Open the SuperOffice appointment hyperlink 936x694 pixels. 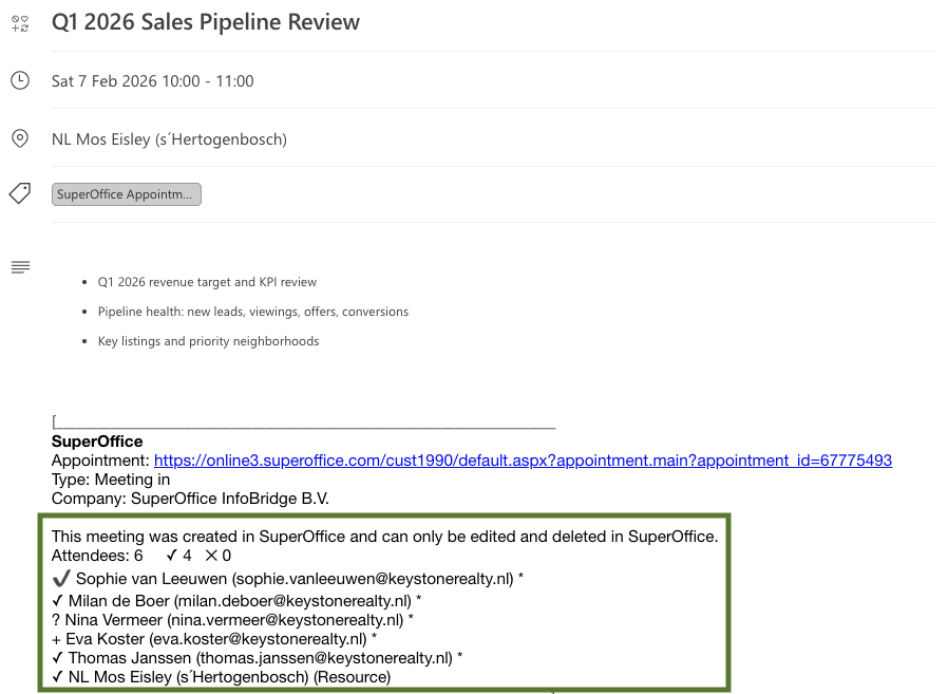(522, 460)
